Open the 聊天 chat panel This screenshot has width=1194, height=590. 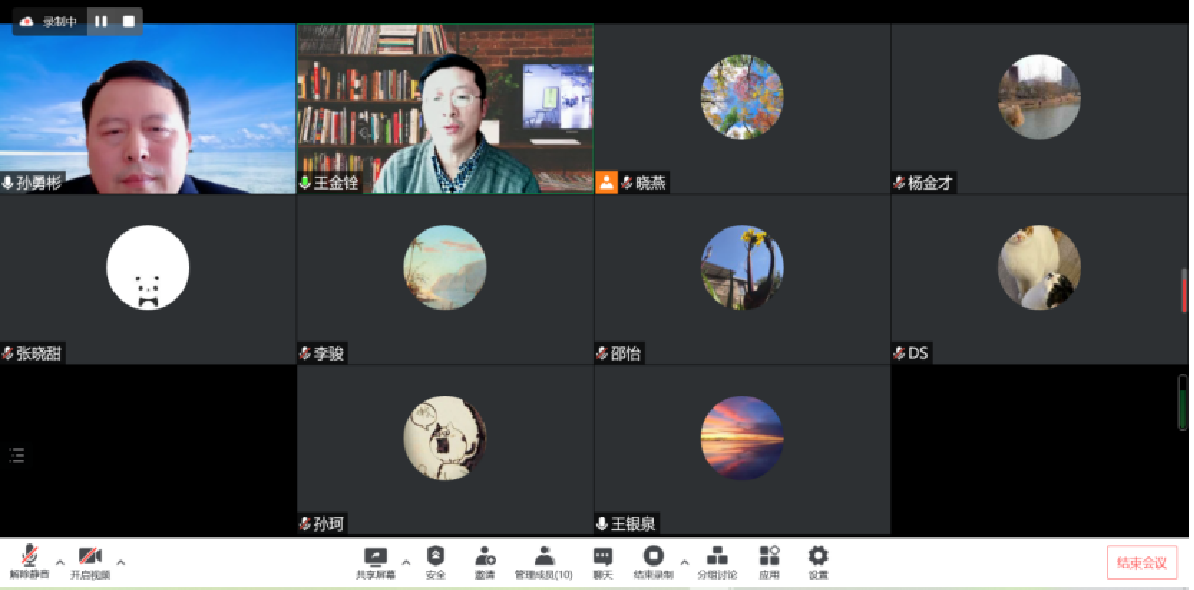pyautogui.click(x=602, y=561)
